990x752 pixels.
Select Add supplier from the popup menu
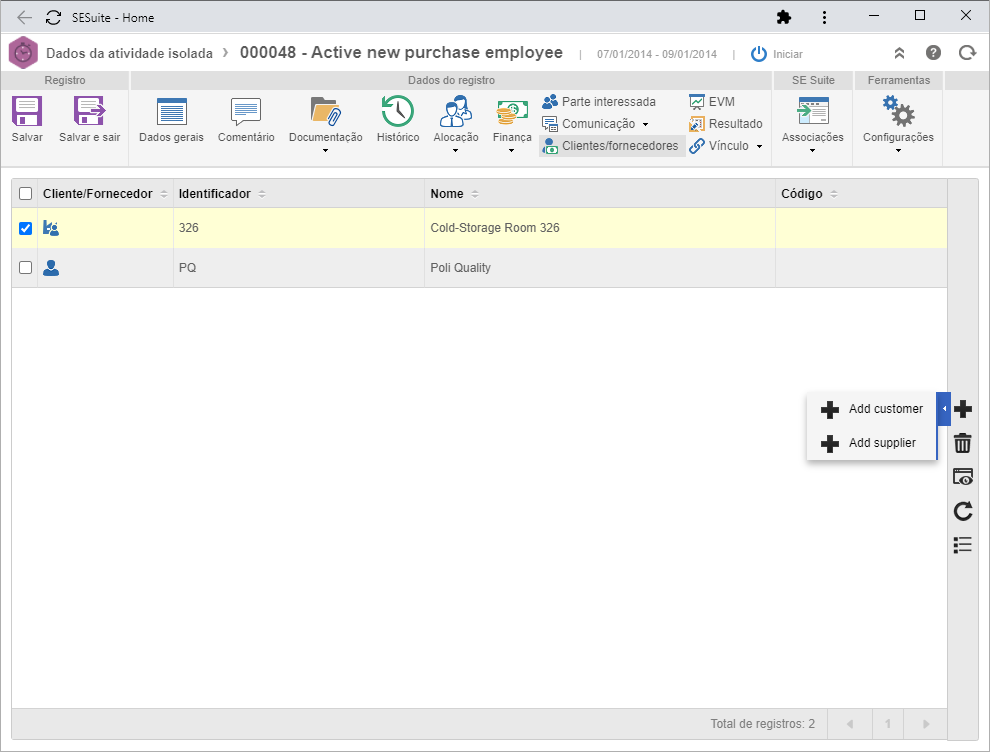(872, 443)
